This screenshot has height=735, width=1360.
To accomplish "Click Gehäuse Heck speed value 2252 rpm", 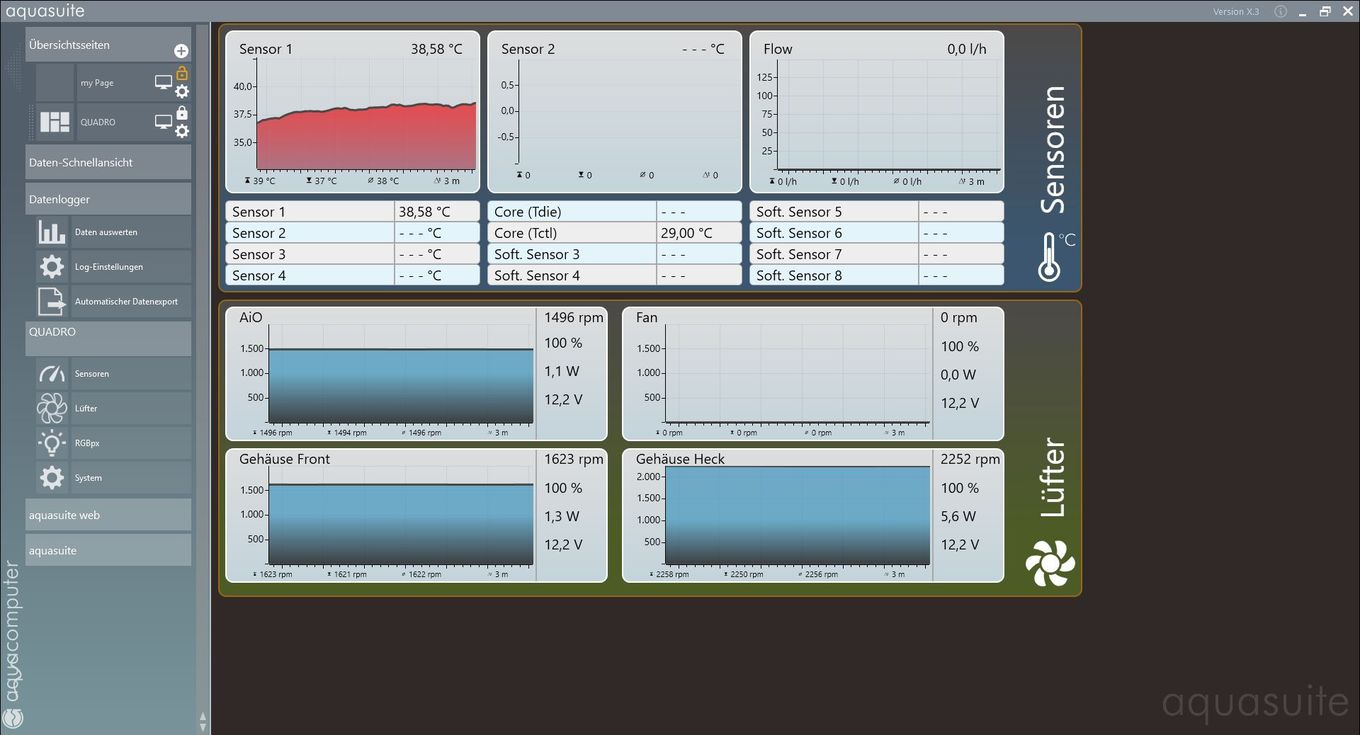I will click(x=970, y=460).
